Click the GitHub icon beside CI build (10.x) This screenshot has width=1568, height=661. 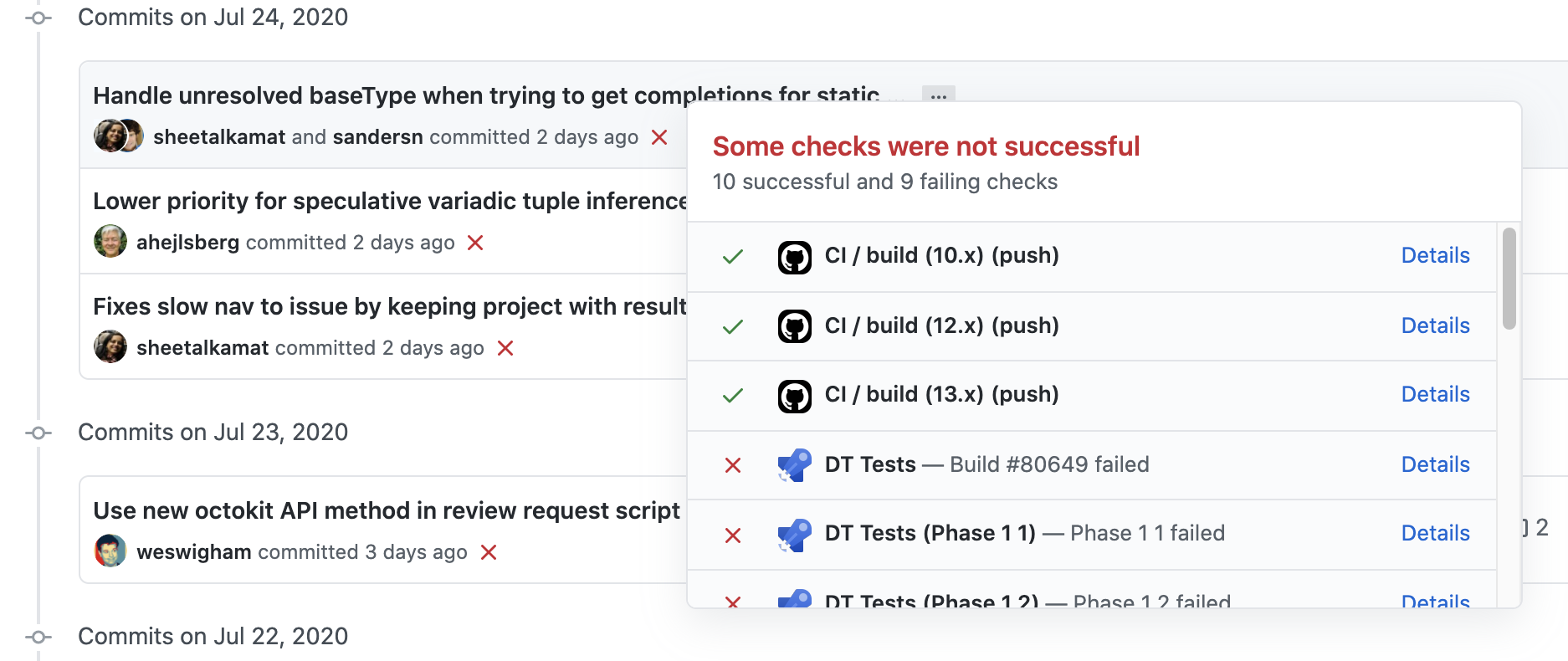click(794, 257)
